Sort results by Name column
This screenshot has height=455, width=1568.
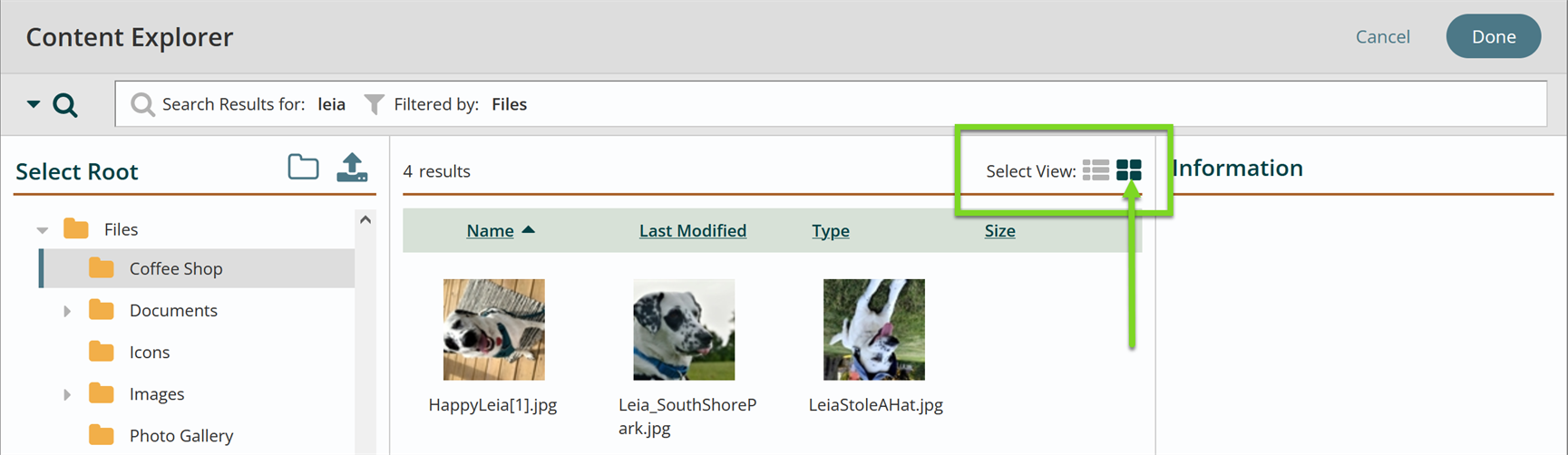[491, 230]
